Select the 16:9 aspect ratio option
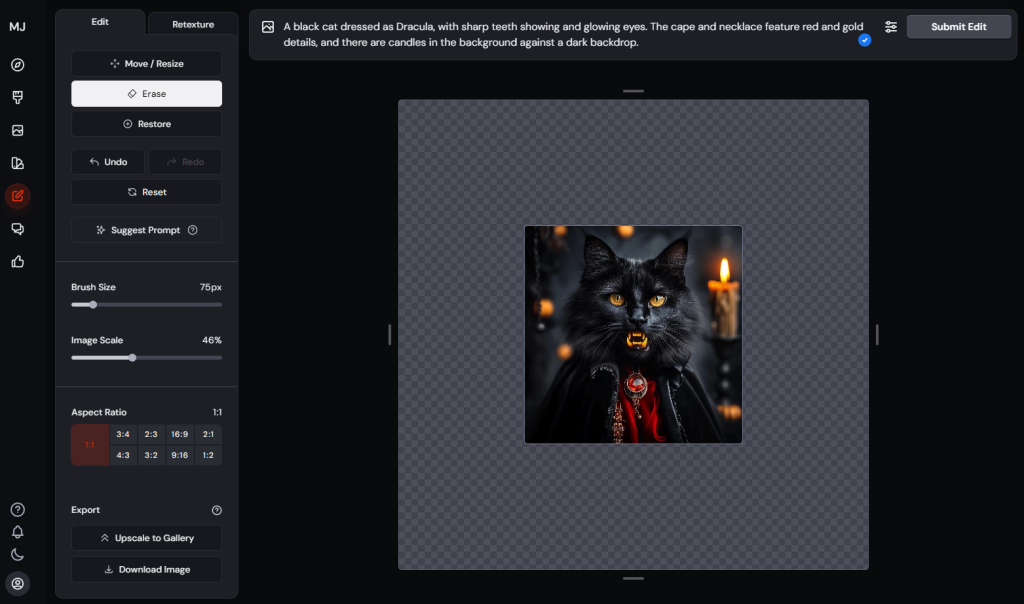 tap(179, 435)
